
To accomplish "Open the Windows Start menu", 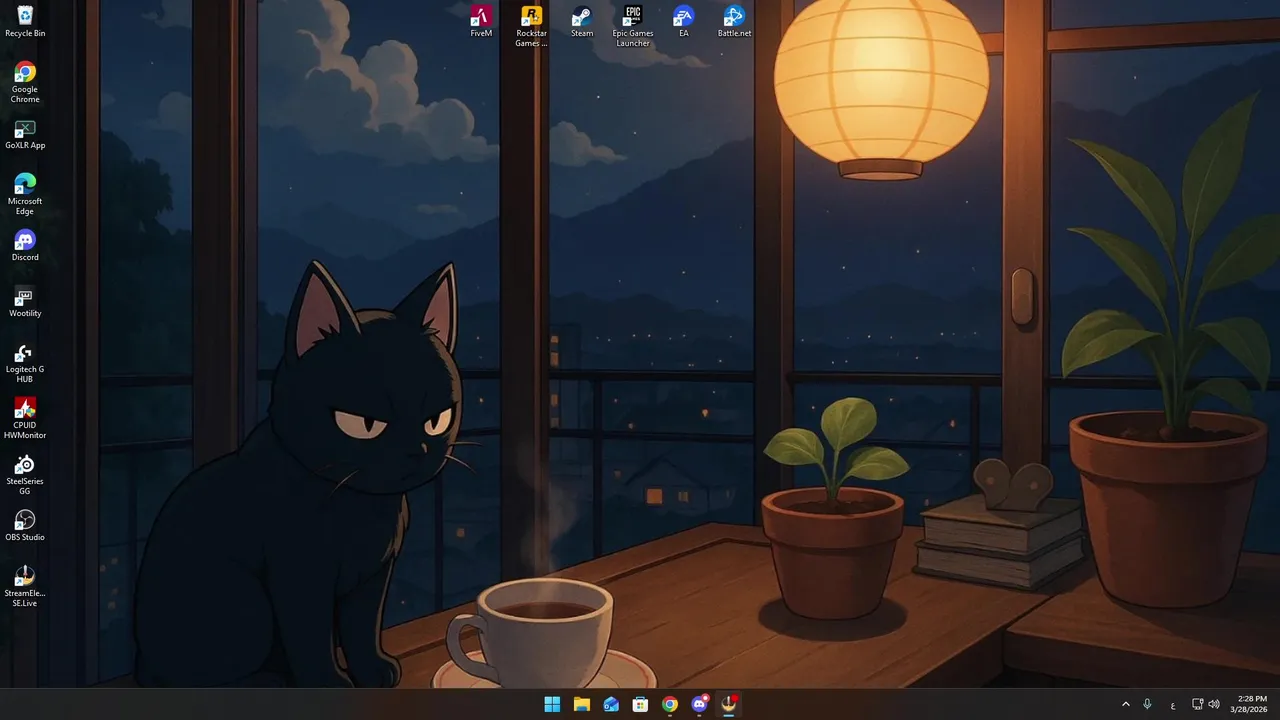I will [x=552, y=704].
